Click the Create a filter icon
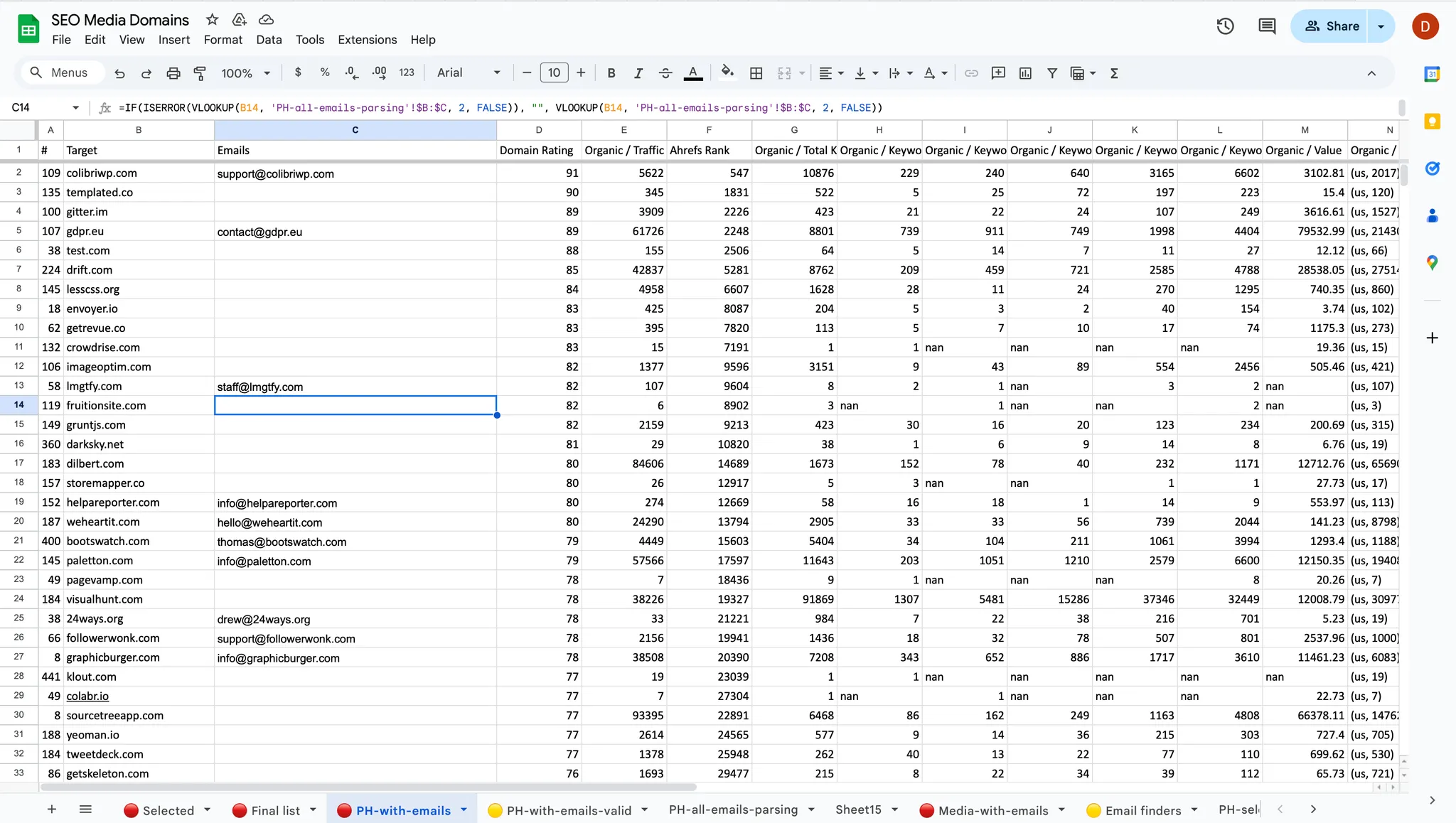The image size is (1456, 823). coord(1052,72)
